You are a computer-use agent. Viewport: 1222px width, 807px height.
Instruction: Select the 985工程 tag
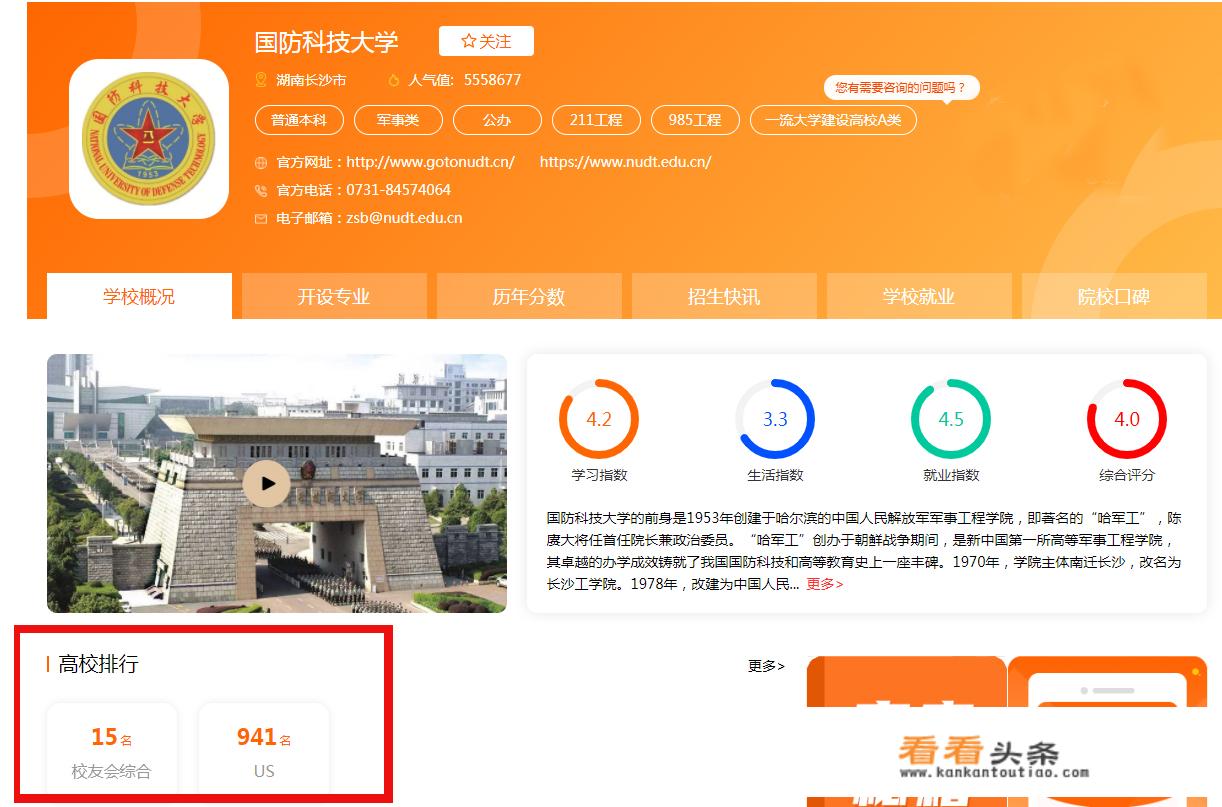tap(695, 120)
